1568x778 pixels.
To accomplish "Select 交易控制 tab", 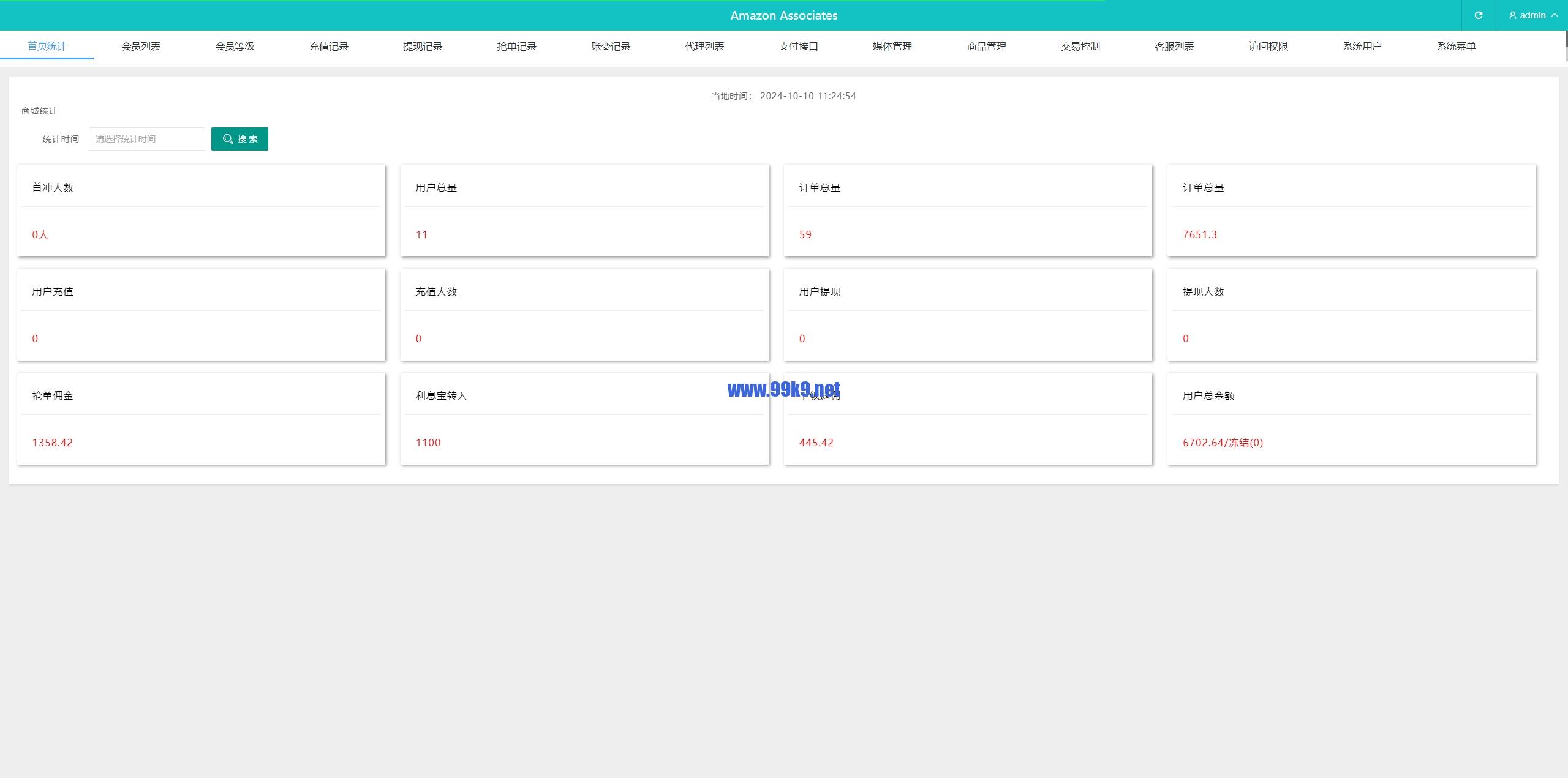I will [1080, 46].
